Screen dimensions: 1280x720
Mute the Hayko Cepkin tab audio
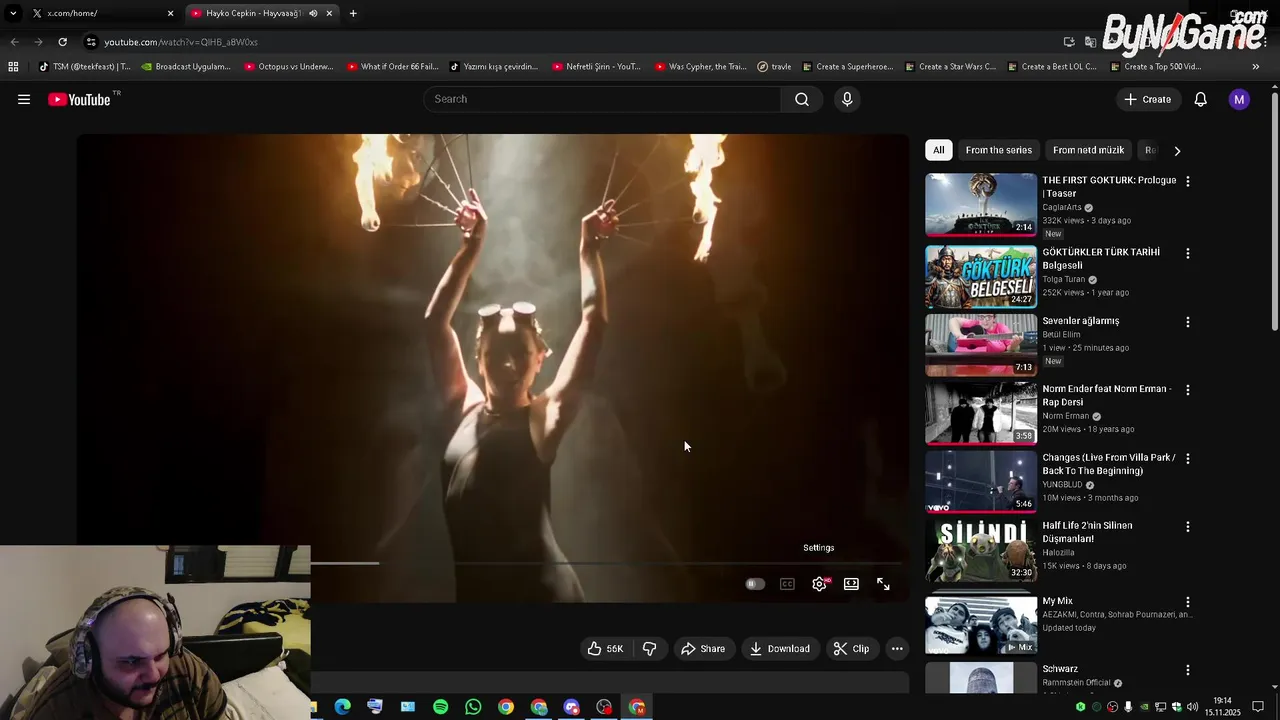click(x=313, y=13)
